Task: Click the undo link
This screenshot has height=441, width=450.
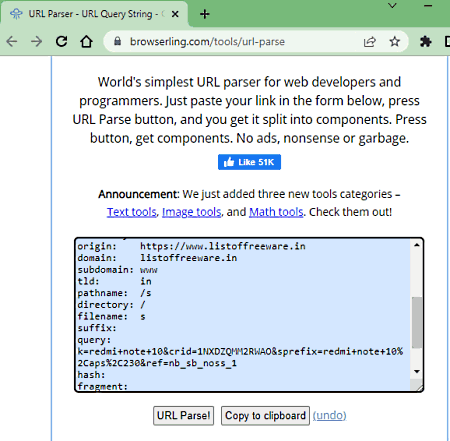Action: (329, 415)
